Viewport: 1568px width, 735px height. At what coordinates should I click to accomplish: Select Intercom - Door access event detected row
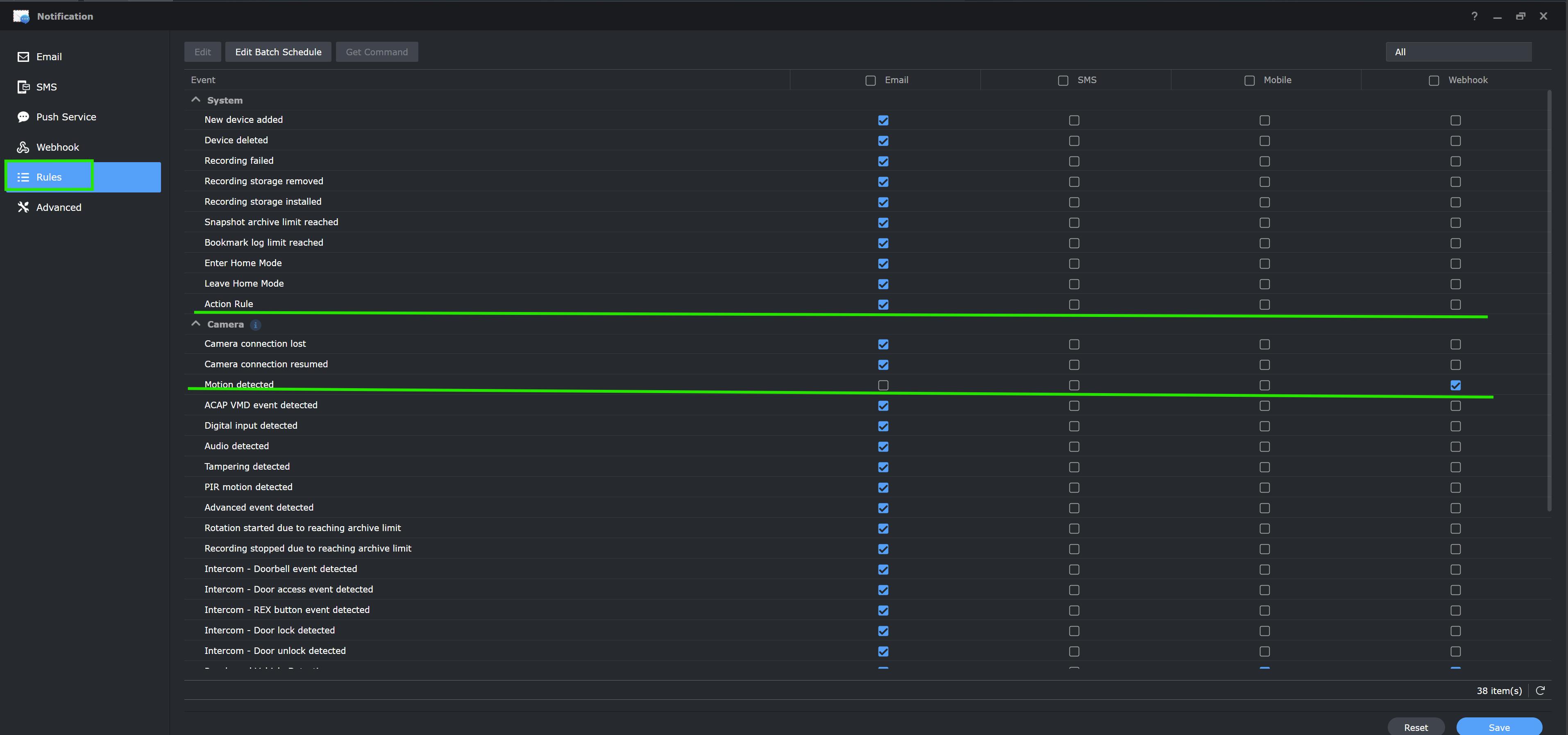point(865,590)
